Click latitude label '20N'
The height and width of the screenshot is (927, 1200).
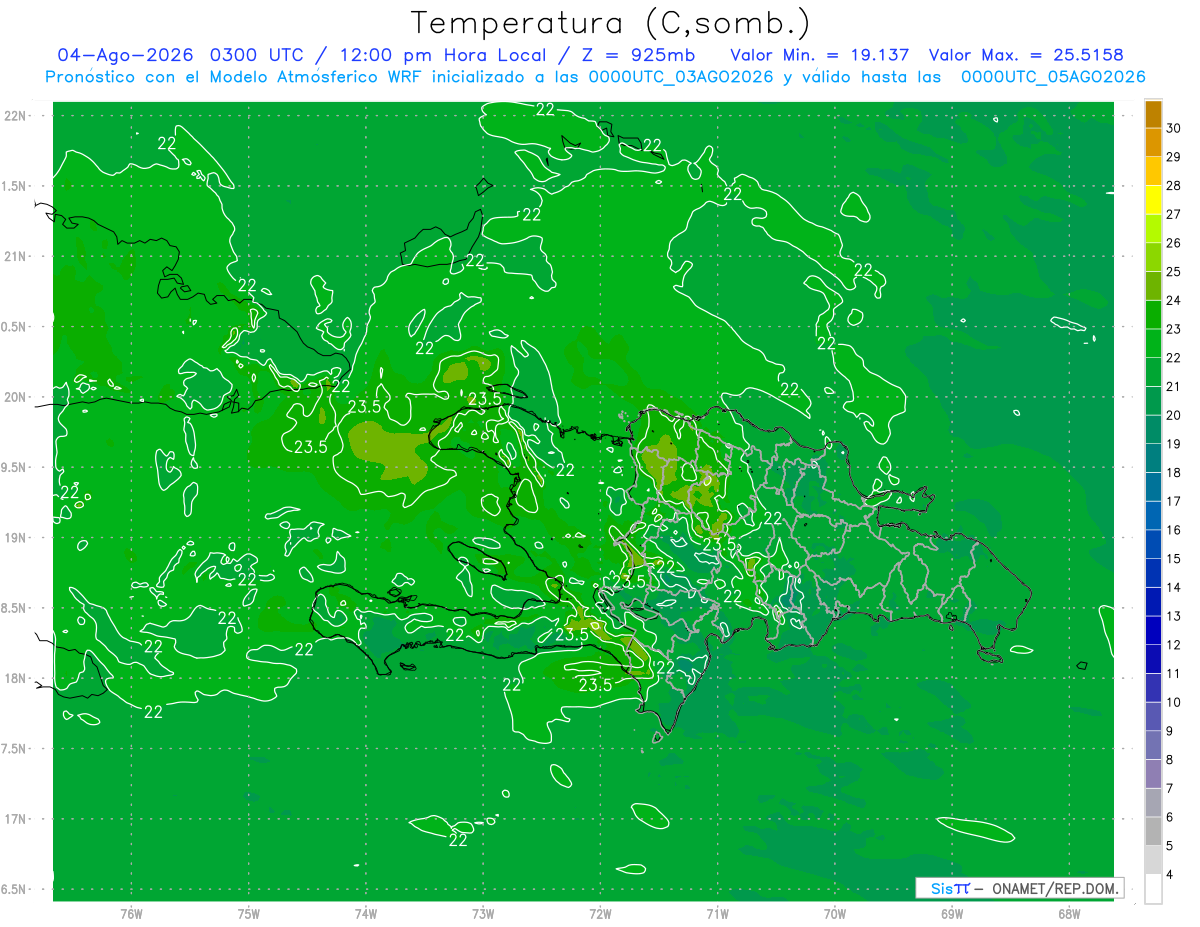click(x=17, y=397)
